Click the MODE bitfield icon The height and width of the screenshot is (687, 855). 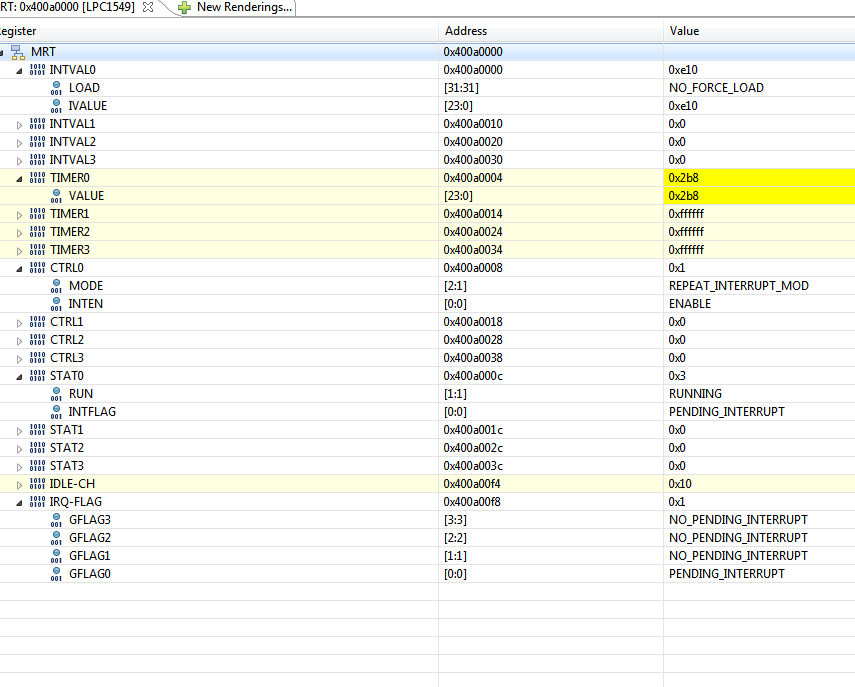coord(56,286)
